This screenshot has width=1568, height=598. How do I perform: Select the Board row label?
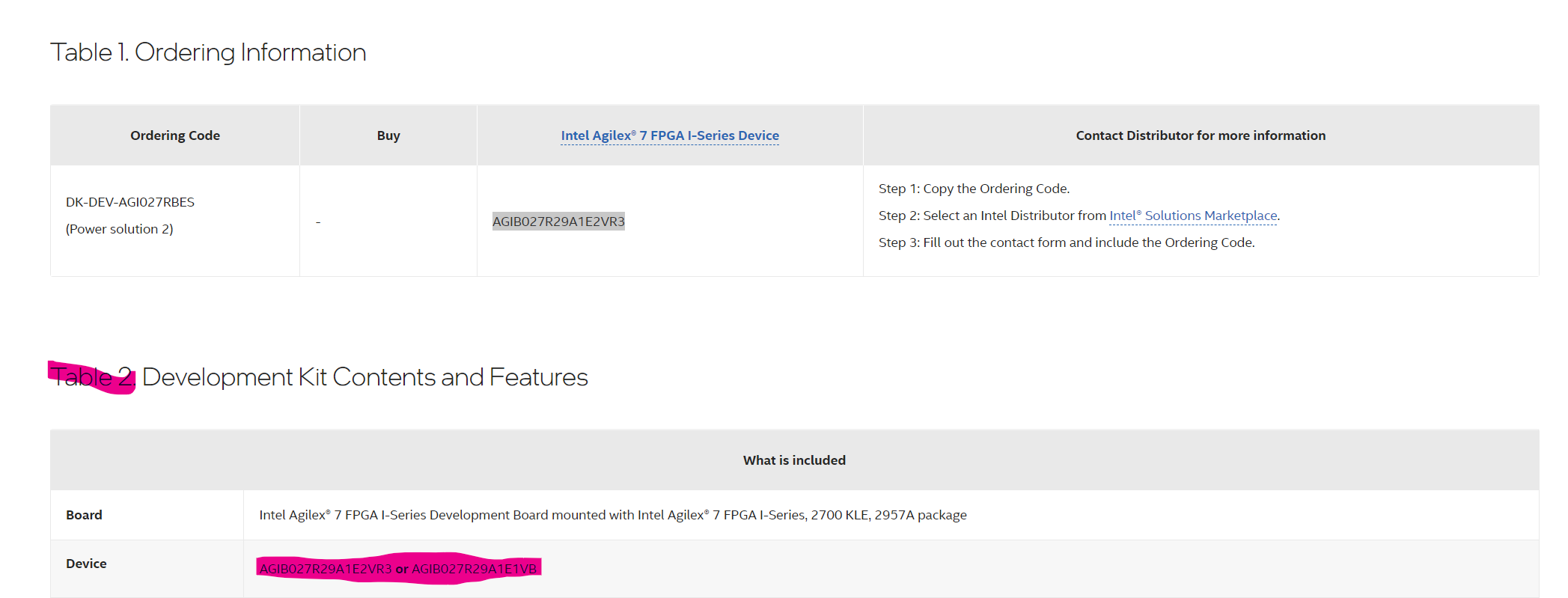(84, 515)
